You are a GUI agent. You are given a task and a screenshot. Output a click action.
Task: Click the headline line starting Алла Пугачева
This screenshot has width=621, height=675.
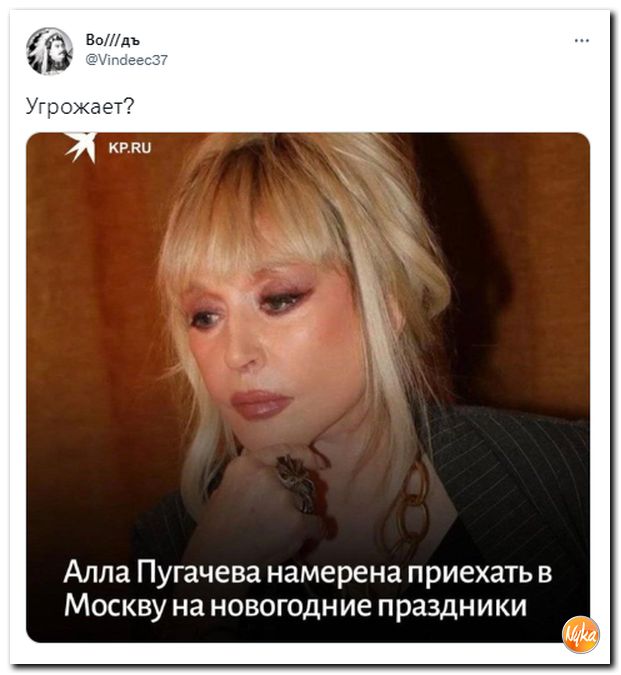(x=308, y=573)
